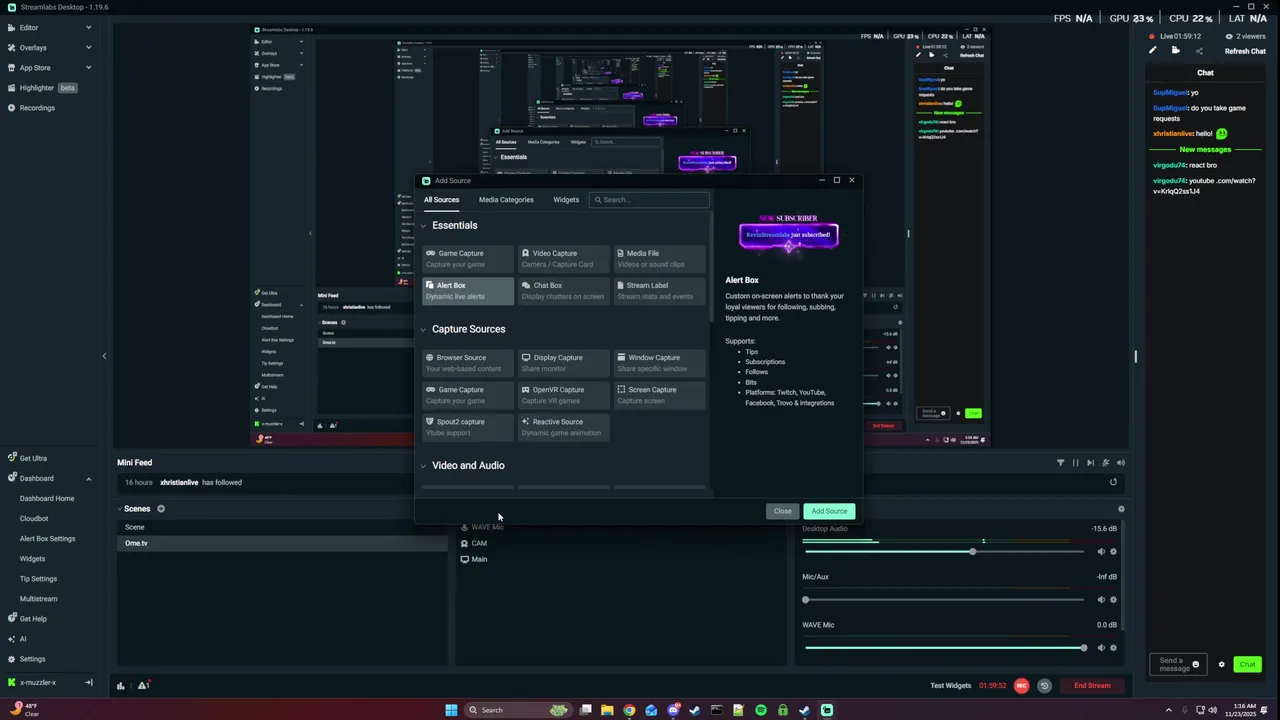Open Mic/Aux source settings gear

(1113, 600)
